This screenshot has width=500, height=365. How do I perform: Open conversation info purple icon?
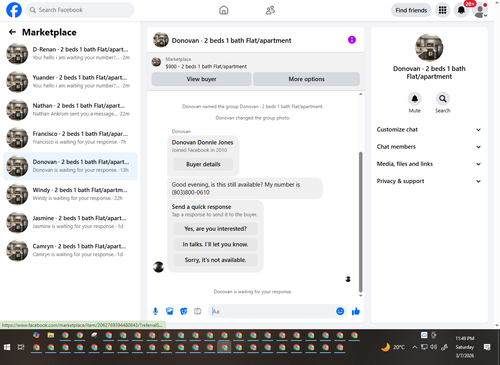pyautogui.click(x=352, y=40)
